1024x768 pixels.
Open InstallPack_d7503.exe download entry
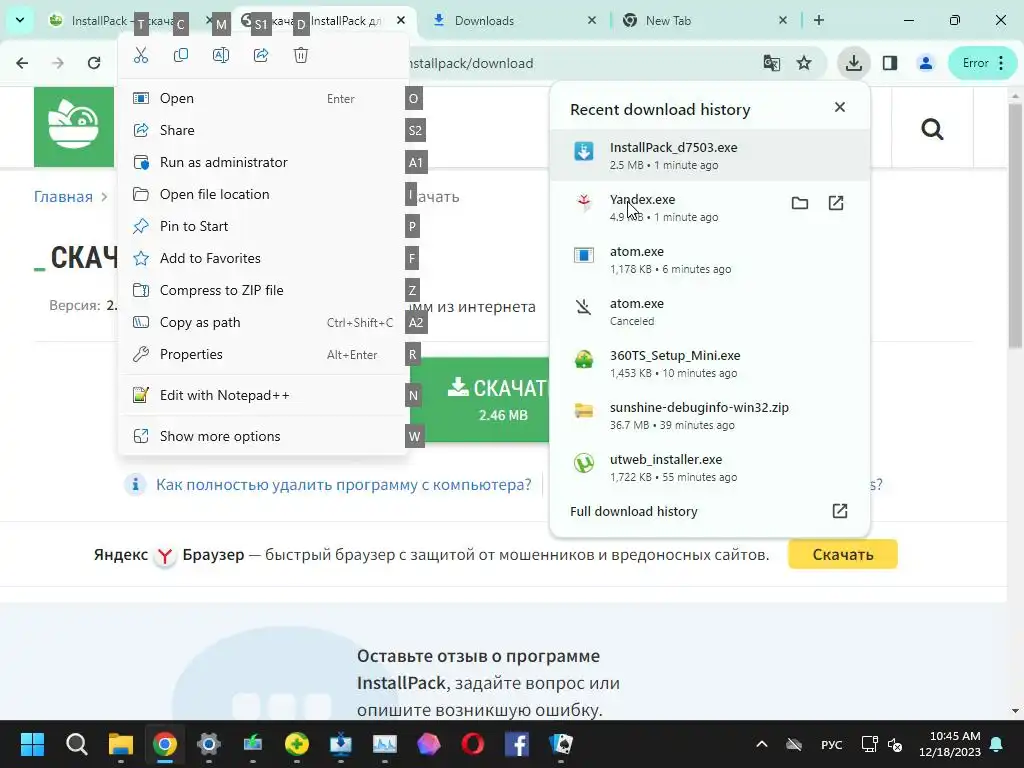[x=710, y=155]
